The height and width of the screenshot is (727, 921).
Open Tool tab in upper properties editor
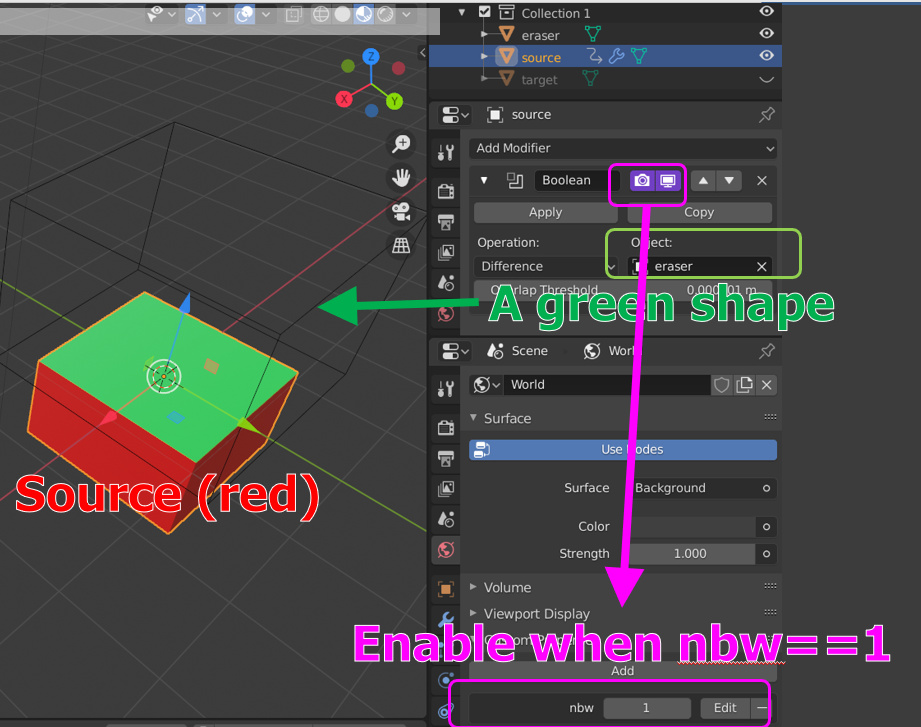(446, 153)
